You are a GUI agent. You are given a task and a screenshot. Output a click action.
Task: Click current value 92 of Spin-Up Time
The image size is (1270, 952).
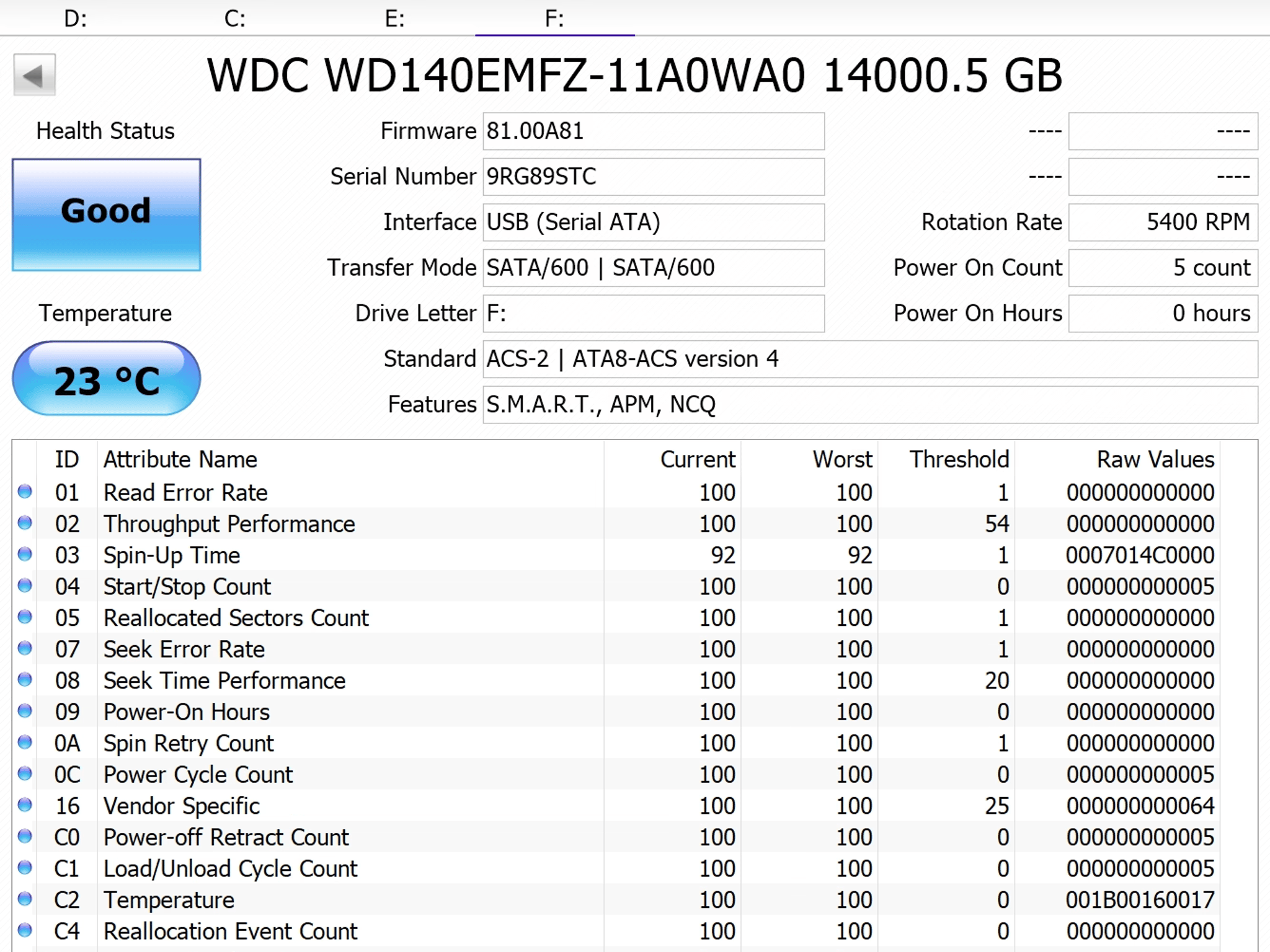point(723,555)
